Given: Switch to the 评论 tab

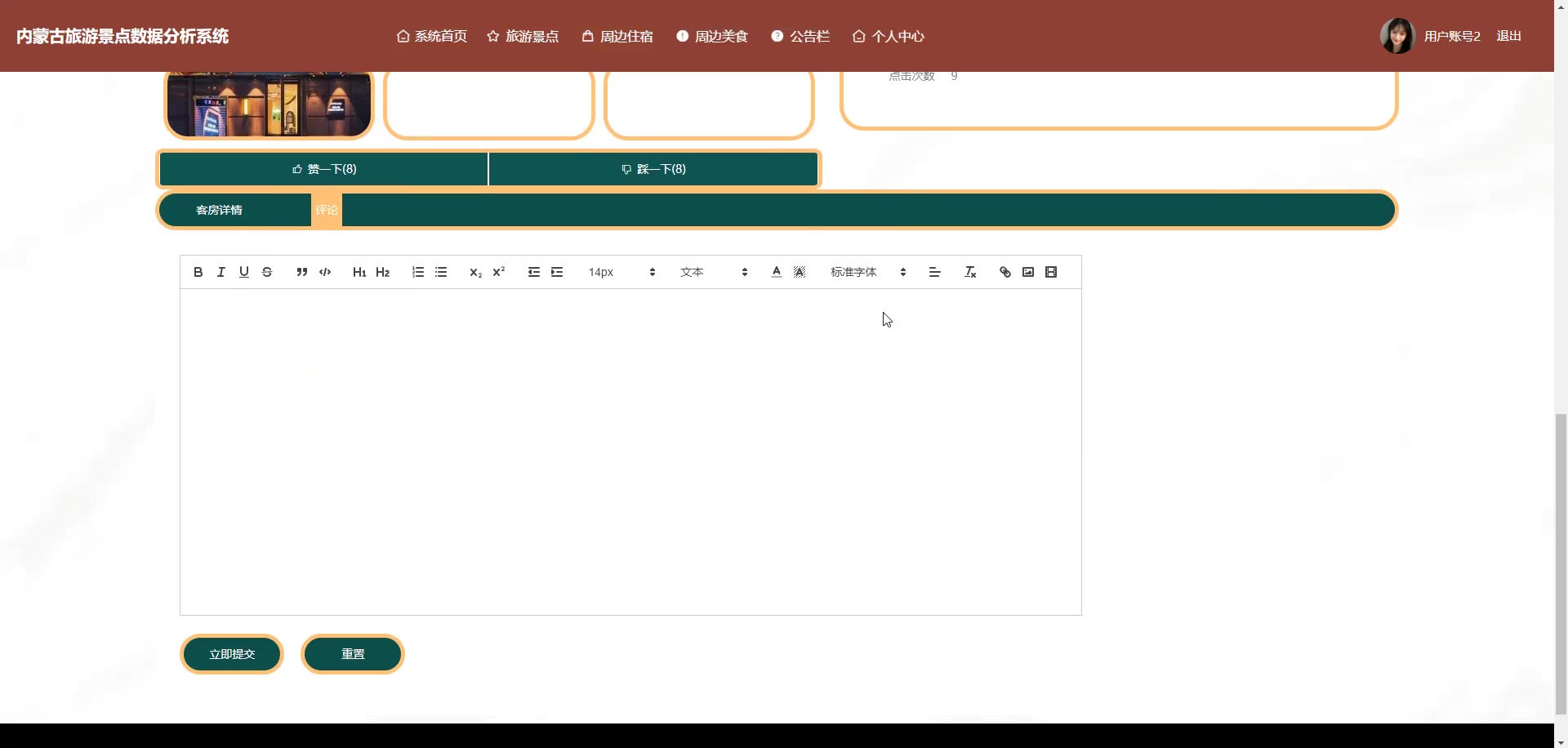Looking at the screenshot, I should pyautogui.click(x=327, y=210).
